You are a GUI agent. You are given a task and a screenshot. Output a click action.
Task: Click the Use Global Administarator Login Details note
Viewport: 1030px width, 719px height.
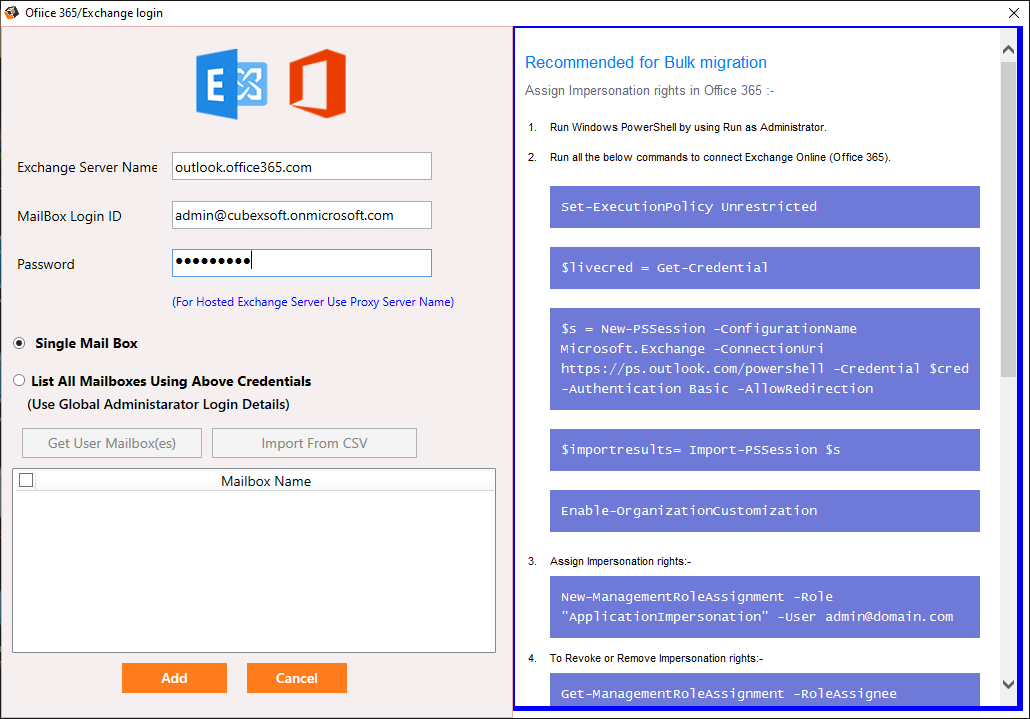coord(158,404)
